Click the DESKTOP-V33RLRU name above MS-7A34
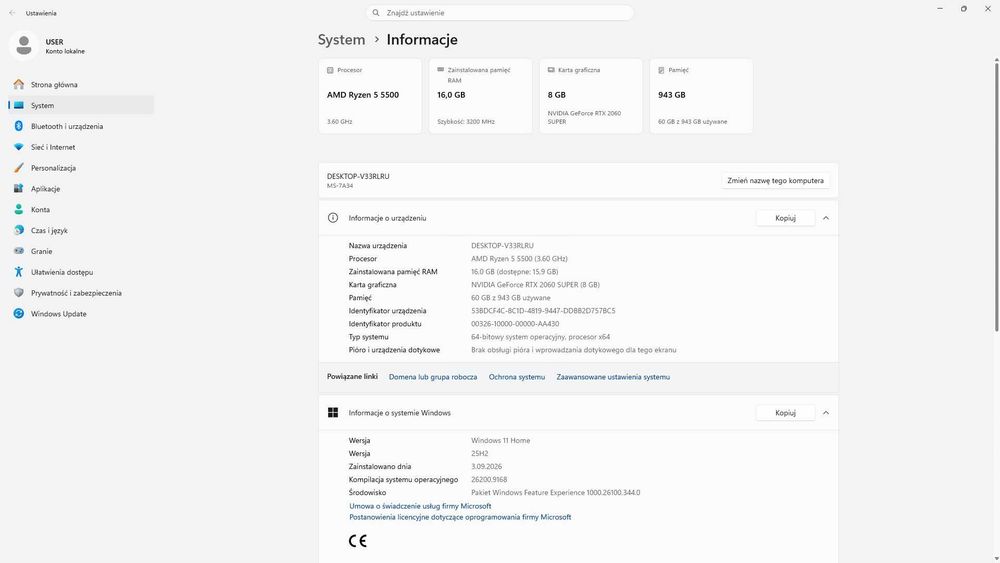Viewport: 1000px width, 563px height. tap(358, 176)
